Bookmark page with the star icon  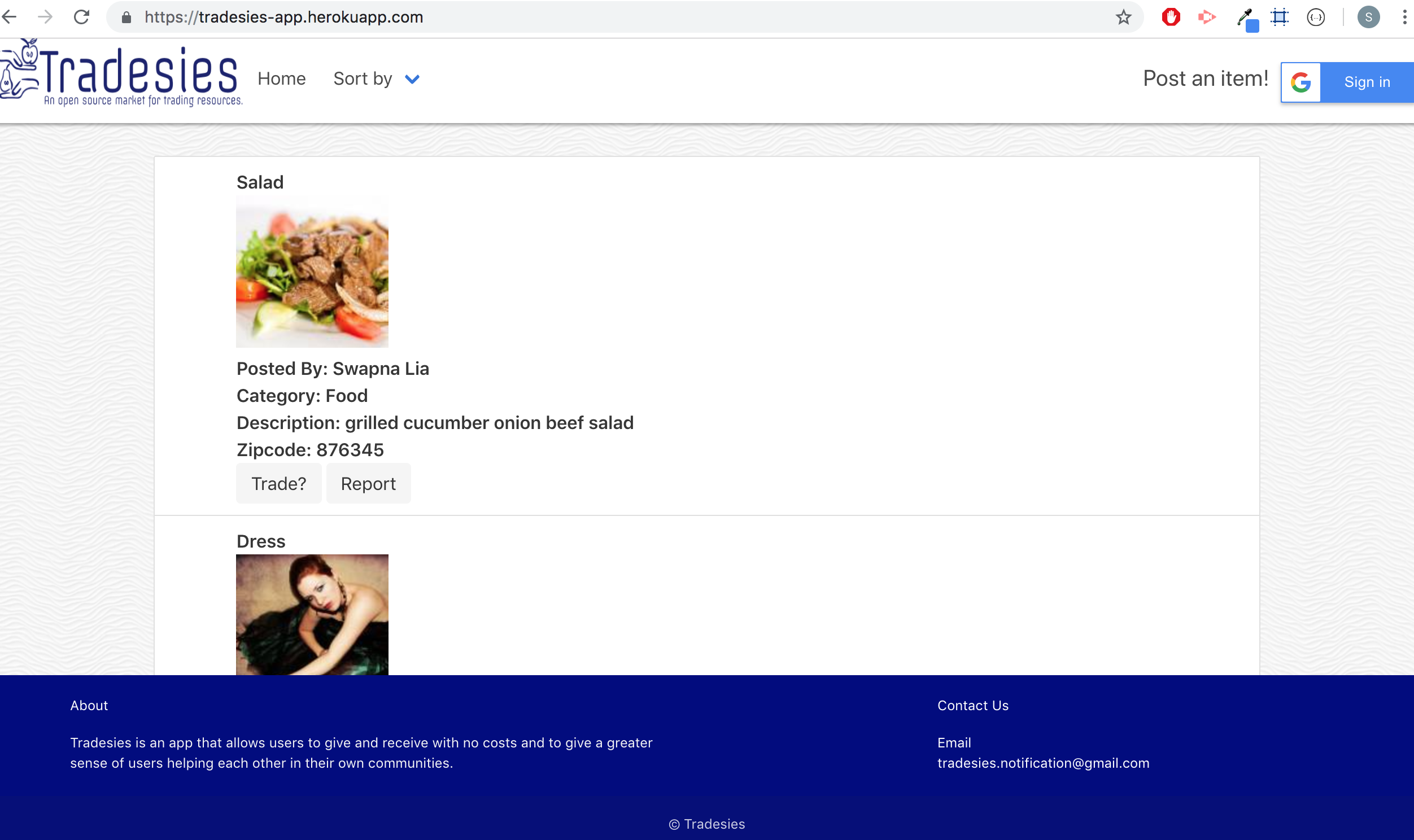pos(1123,17)
